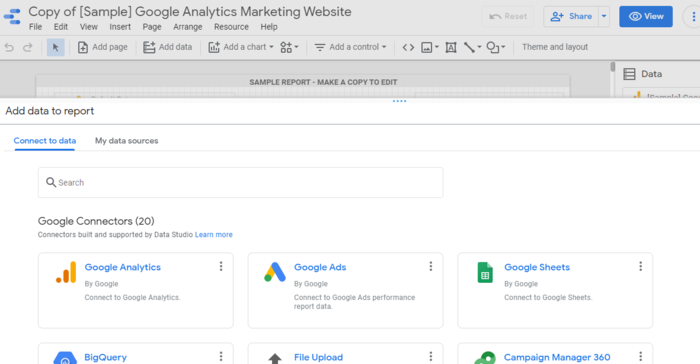The image size is (700, 364).
Task: Open the View menu
Action: click(x=88, y=27)
